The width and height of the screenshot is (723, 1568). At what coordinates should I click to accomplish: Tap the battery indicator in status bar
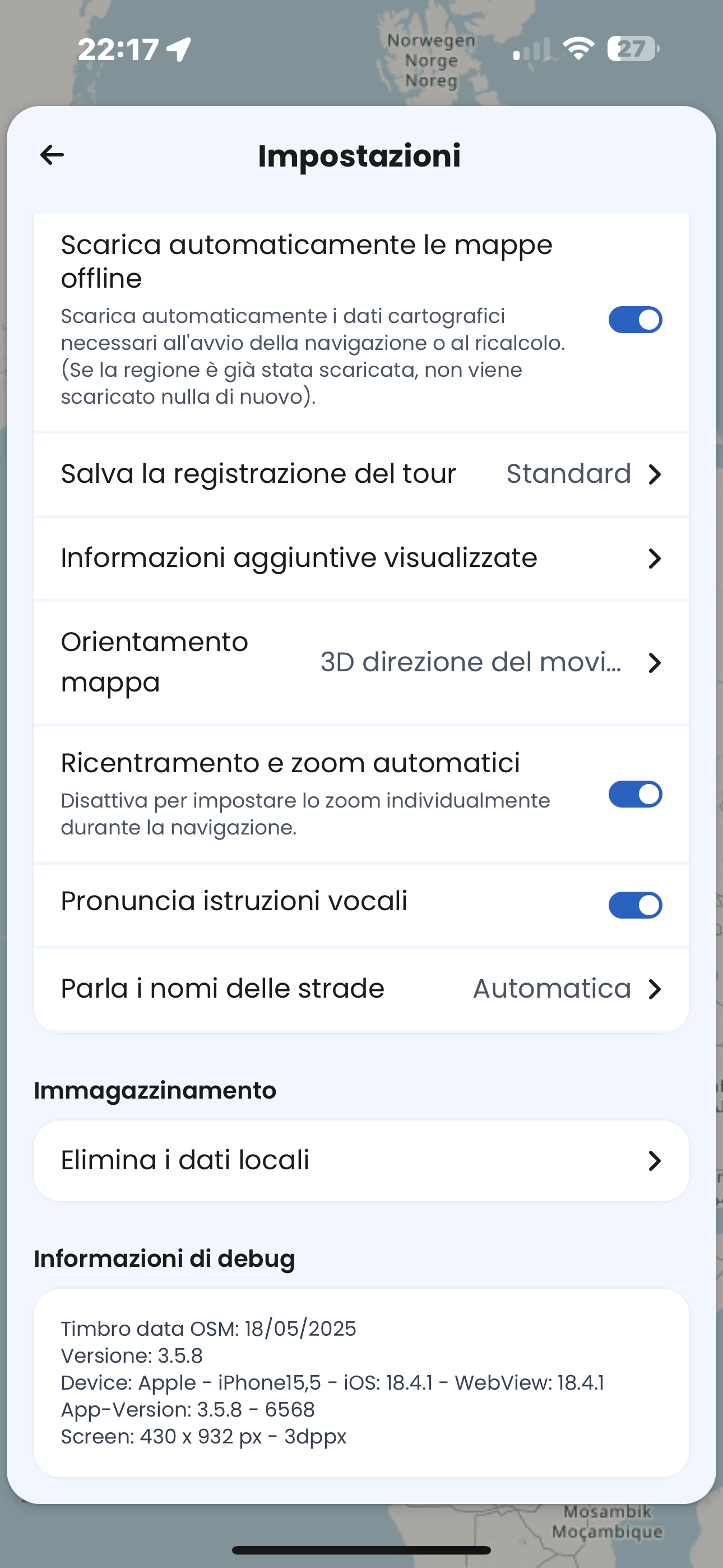pos(632,49)
